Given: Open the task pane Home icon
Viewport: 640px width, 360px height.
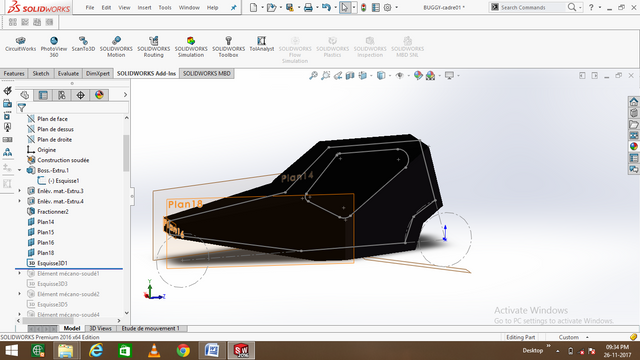Looking at the screenshot, I should [x=633, y=101].
